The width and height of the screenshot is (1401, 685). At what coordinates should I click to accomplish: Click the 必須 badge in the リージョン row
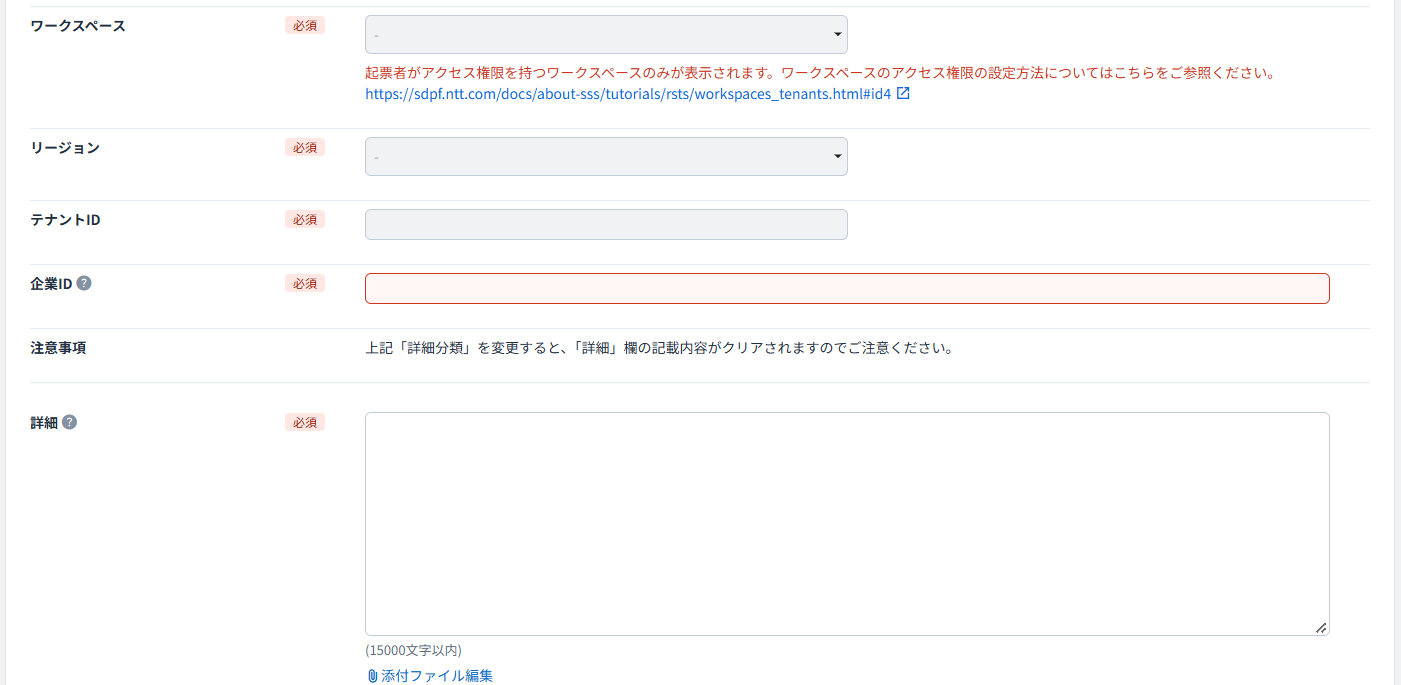[x=305, y=148]
